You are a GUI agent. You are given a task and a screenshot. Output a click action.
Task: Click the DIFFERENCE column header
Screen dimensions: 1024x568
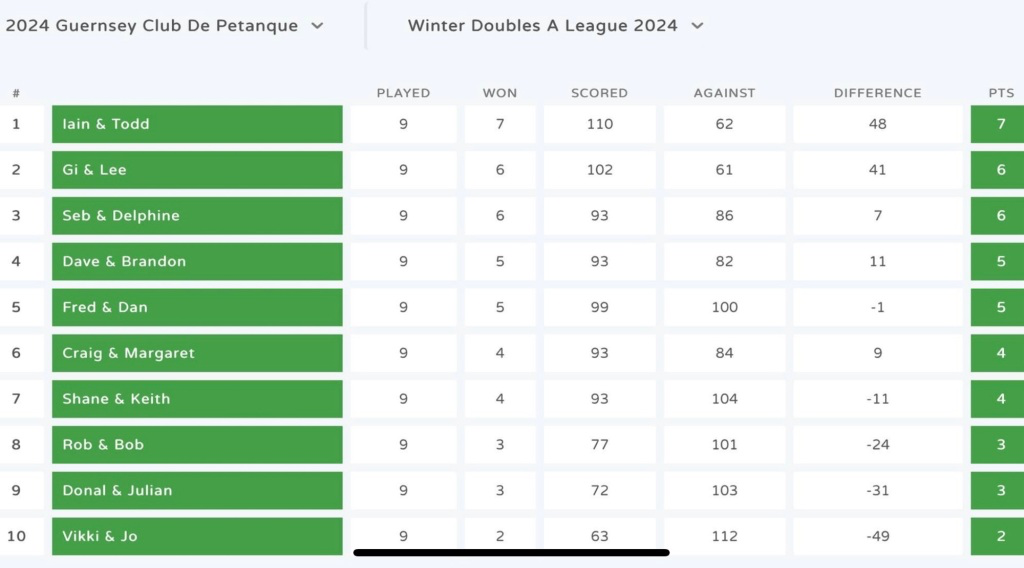pos(877,93)
